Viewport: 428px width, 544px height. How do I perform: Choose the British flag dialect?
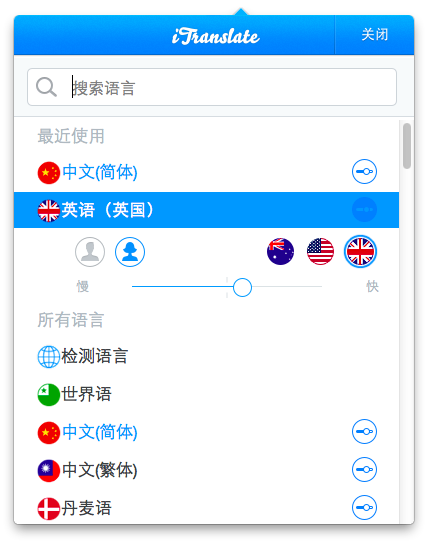coord(360,252)
